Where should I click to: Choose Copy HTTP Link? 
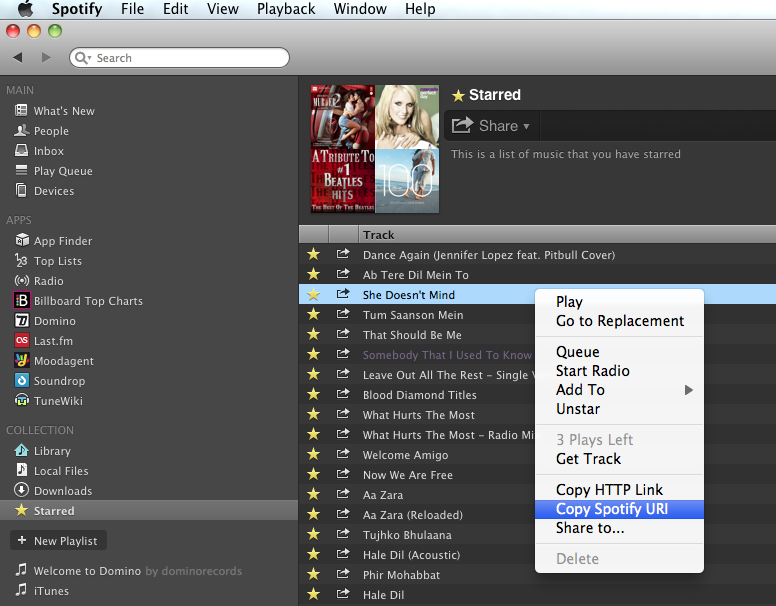tap(619, 490)
